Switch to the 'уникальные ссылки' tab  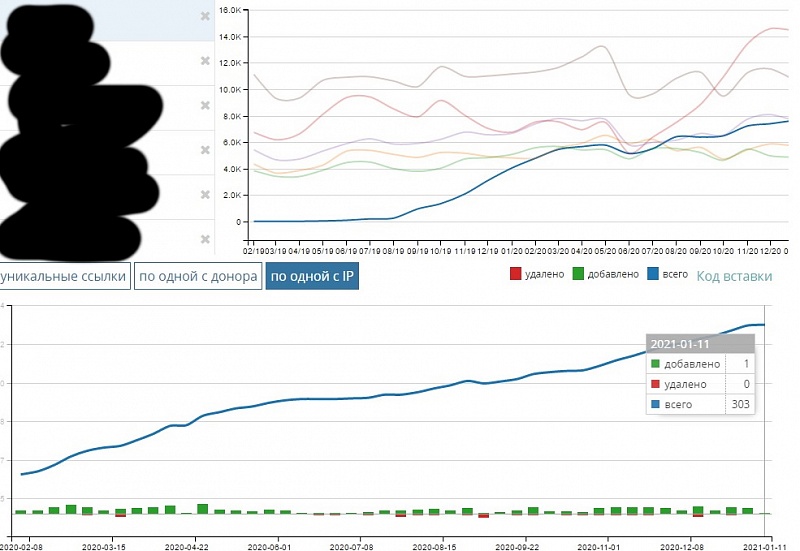[x=64, y=276]
